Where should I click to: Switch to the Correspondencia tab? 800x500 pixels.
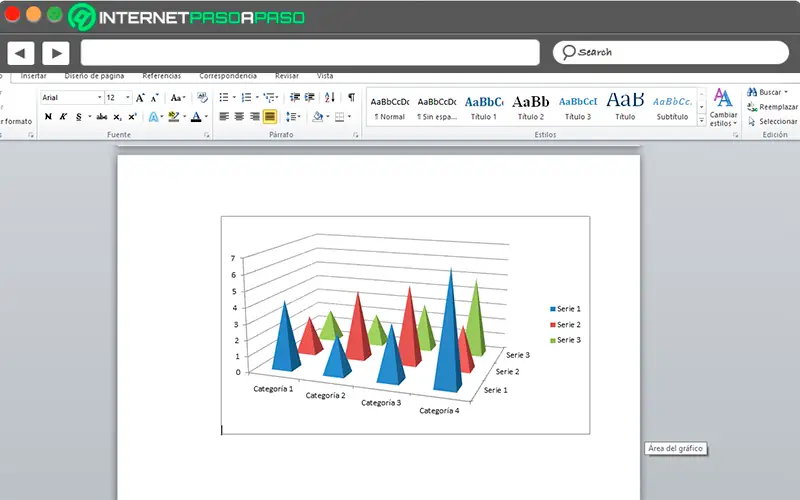(x=228, y=76)
